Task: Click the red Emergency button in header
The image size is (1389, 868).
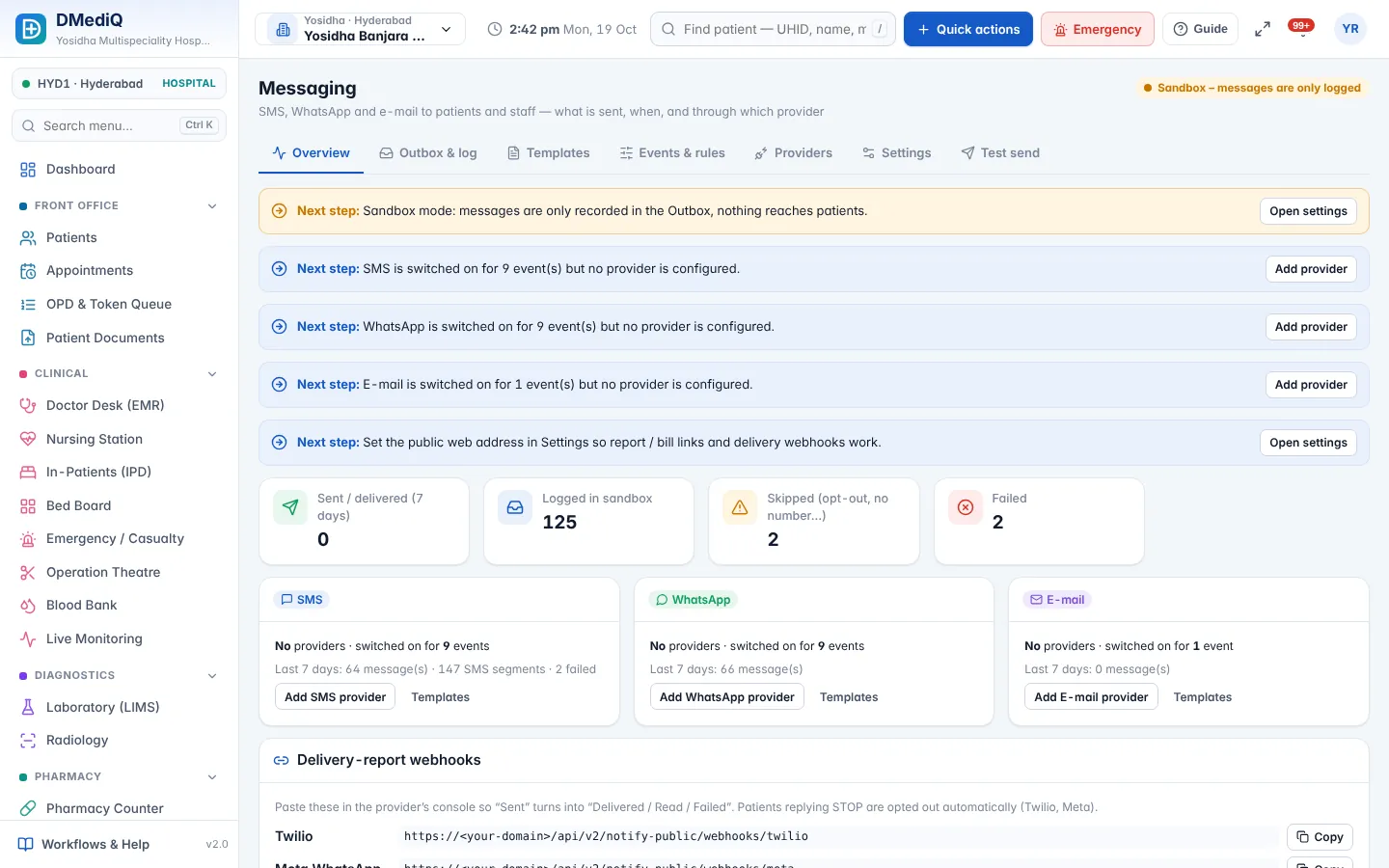Action: (x=1098, y=29)
